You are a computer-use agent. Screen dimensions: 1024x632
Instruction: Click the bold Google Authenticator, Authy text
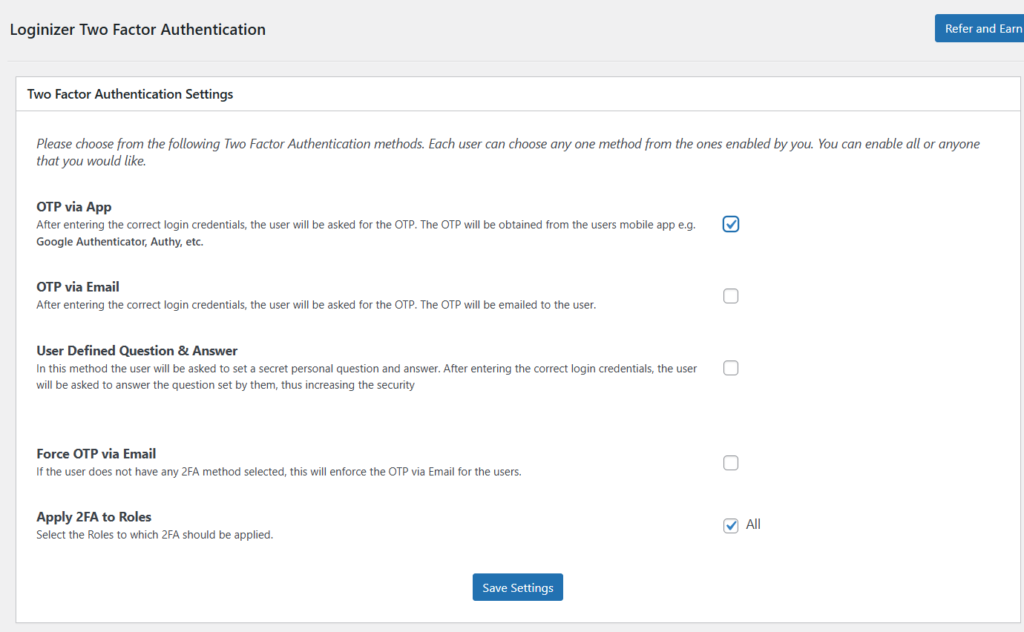click(x=120, y=242)
